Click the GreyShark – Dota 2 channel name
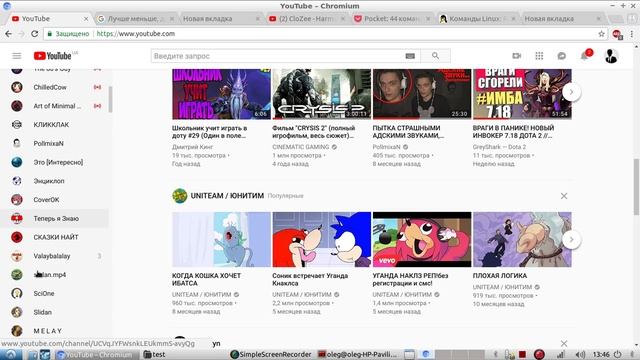 point(499,147)
